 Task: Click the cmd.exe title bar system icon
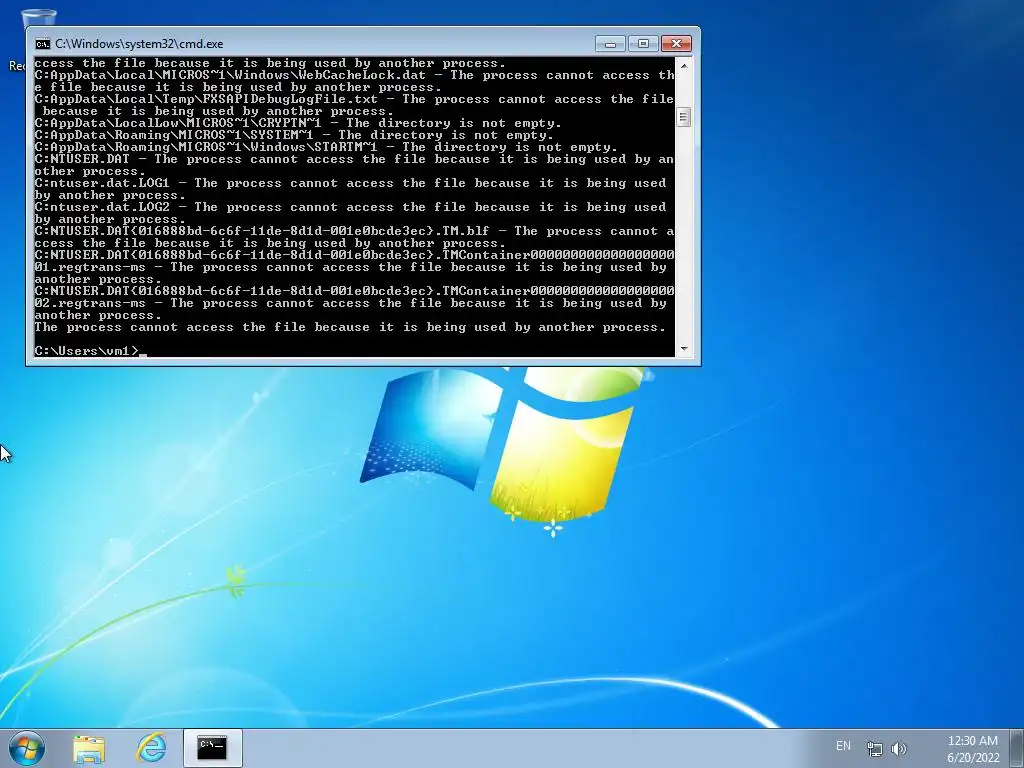[x=42, y=44]
